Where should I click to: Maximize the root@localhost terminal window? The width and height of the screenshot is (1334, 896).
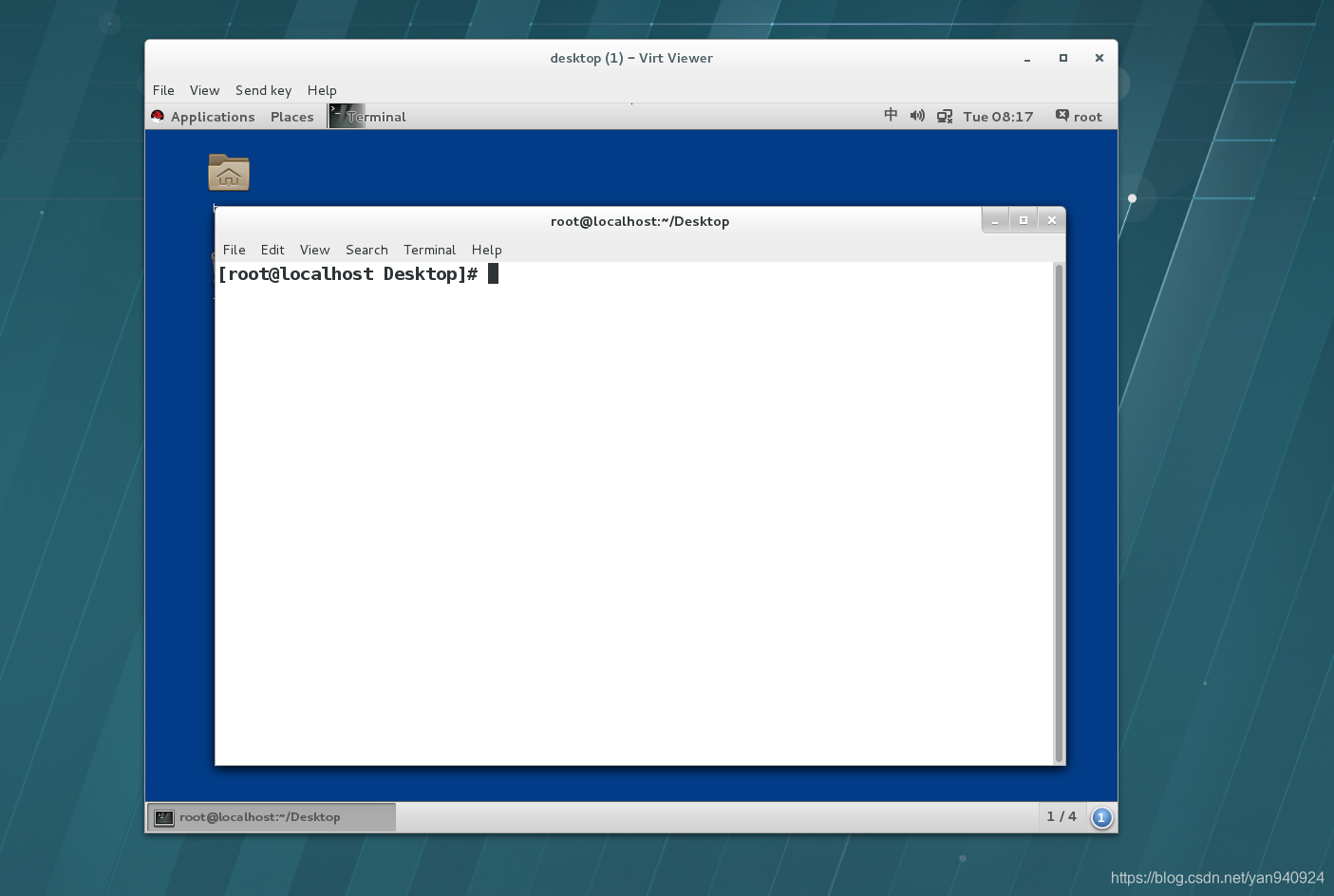pos(1024,220)
